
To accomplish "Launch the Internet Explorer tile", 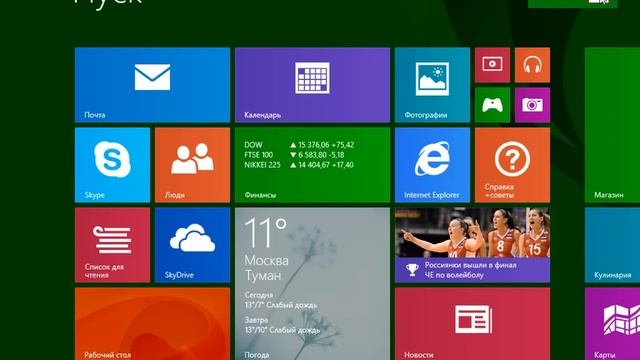I will (432, 165).
